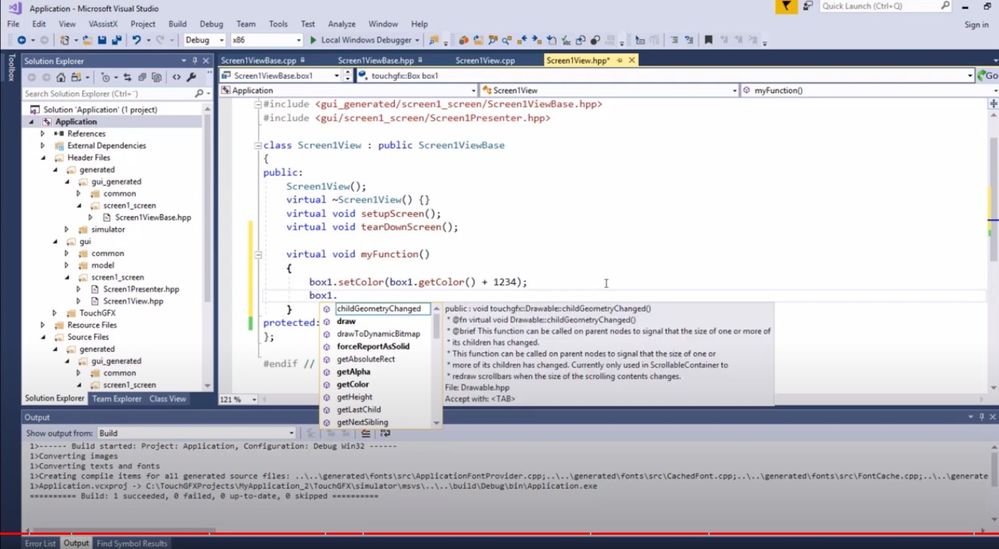Collapse the myFunction code block outline toggle

pos(258,255)
